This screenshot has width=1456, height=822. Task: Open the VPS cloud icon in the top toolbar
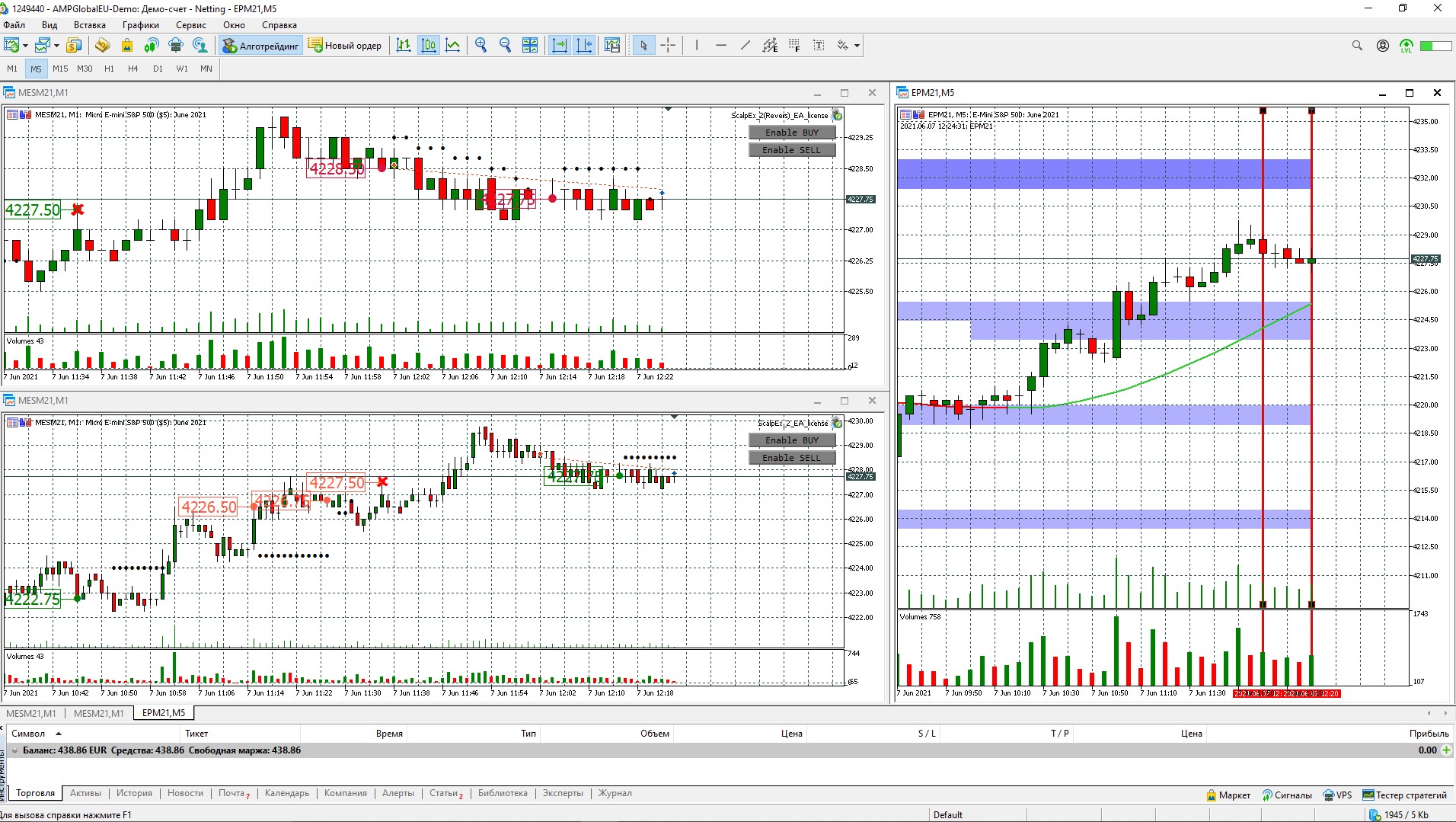pyautogui.click(x=176, y=46)
